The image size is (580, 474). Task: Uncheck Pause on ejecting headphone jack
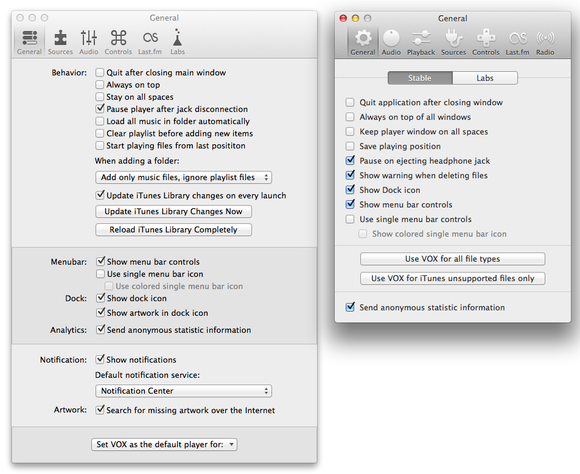pyautogui.click(x=350, y=161)
